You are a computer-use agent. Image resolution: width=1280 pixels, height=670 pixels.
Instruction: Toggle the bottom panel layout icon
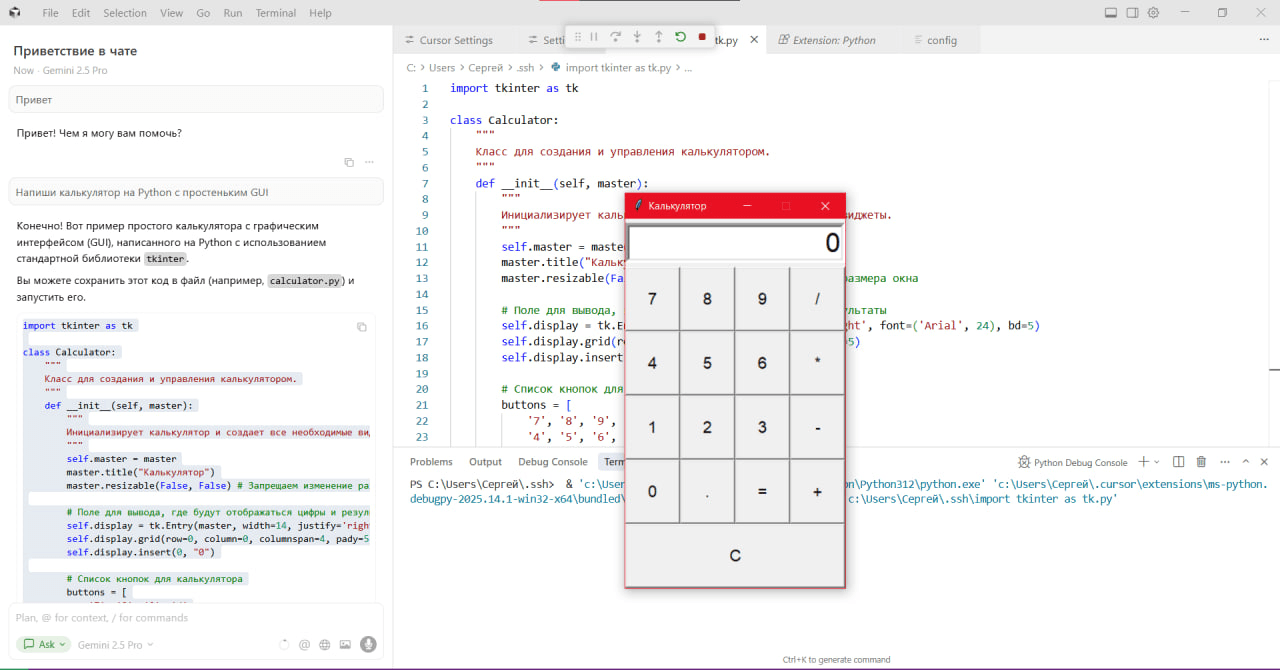tap(1110, 13)
